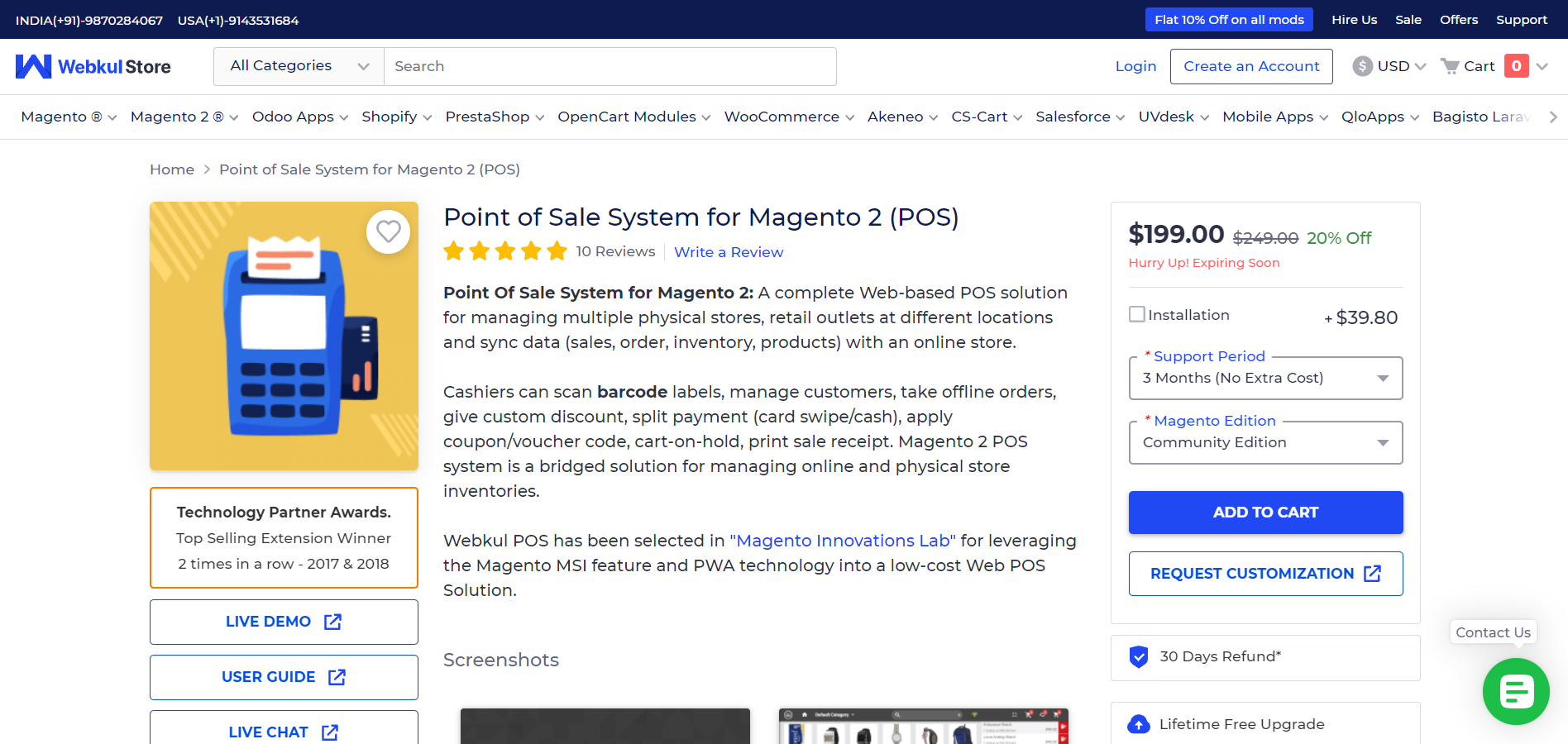Open the USER GUIDE button

pos(284,677)
